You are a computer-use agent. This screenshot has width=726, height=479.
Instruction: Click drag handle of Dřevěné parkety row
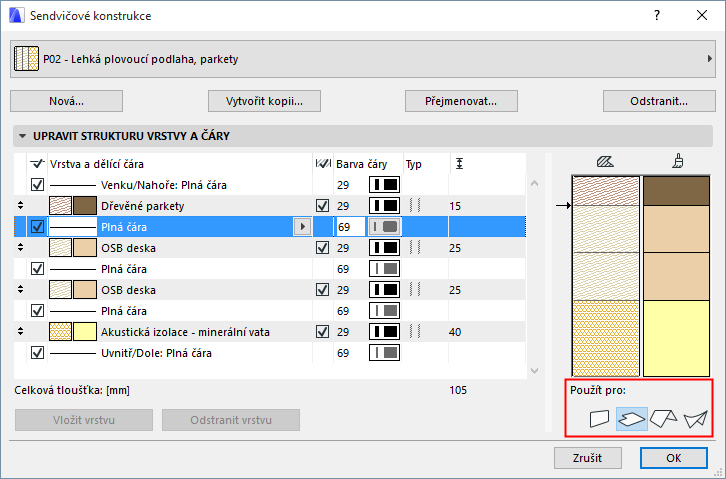point(20,205)
